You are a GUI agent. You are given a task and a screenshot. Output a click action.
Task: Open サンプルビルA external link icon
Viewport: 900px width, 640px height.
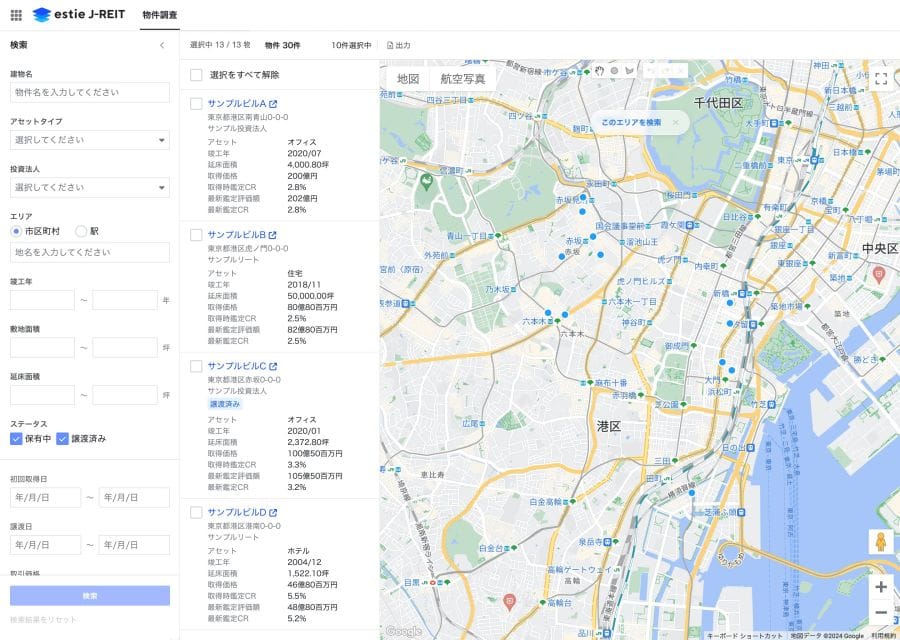click(273, 104)
